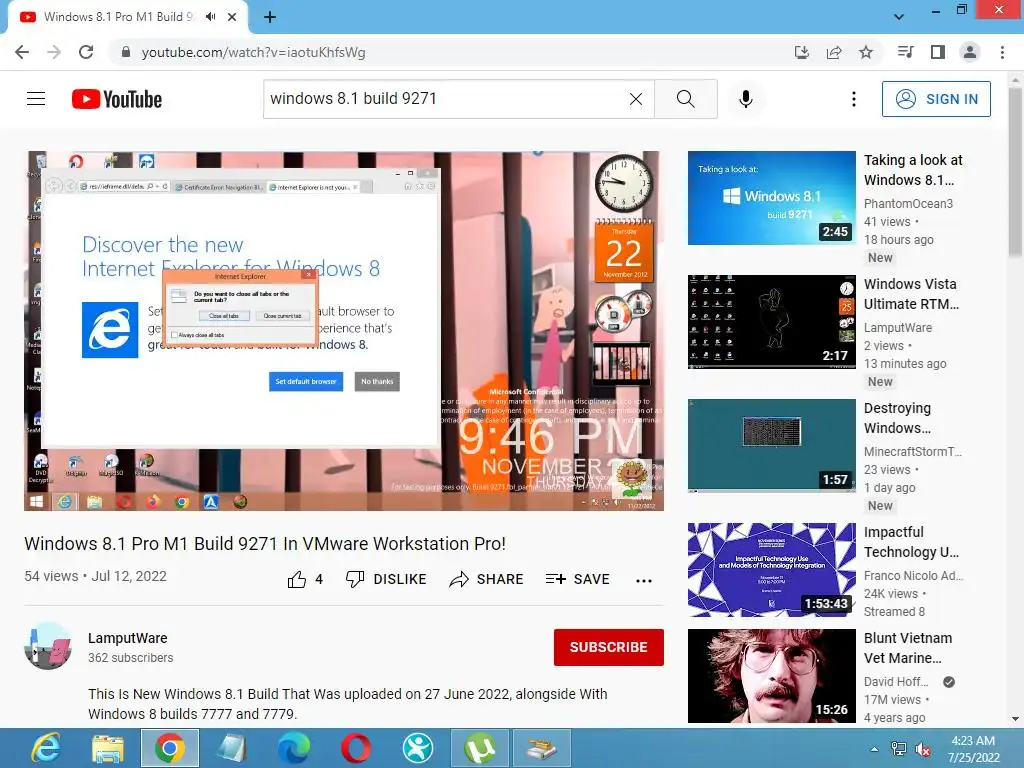Go forward in Chrome browser
The height and width of the screenshot is (768, 1024).
[54, 52]
